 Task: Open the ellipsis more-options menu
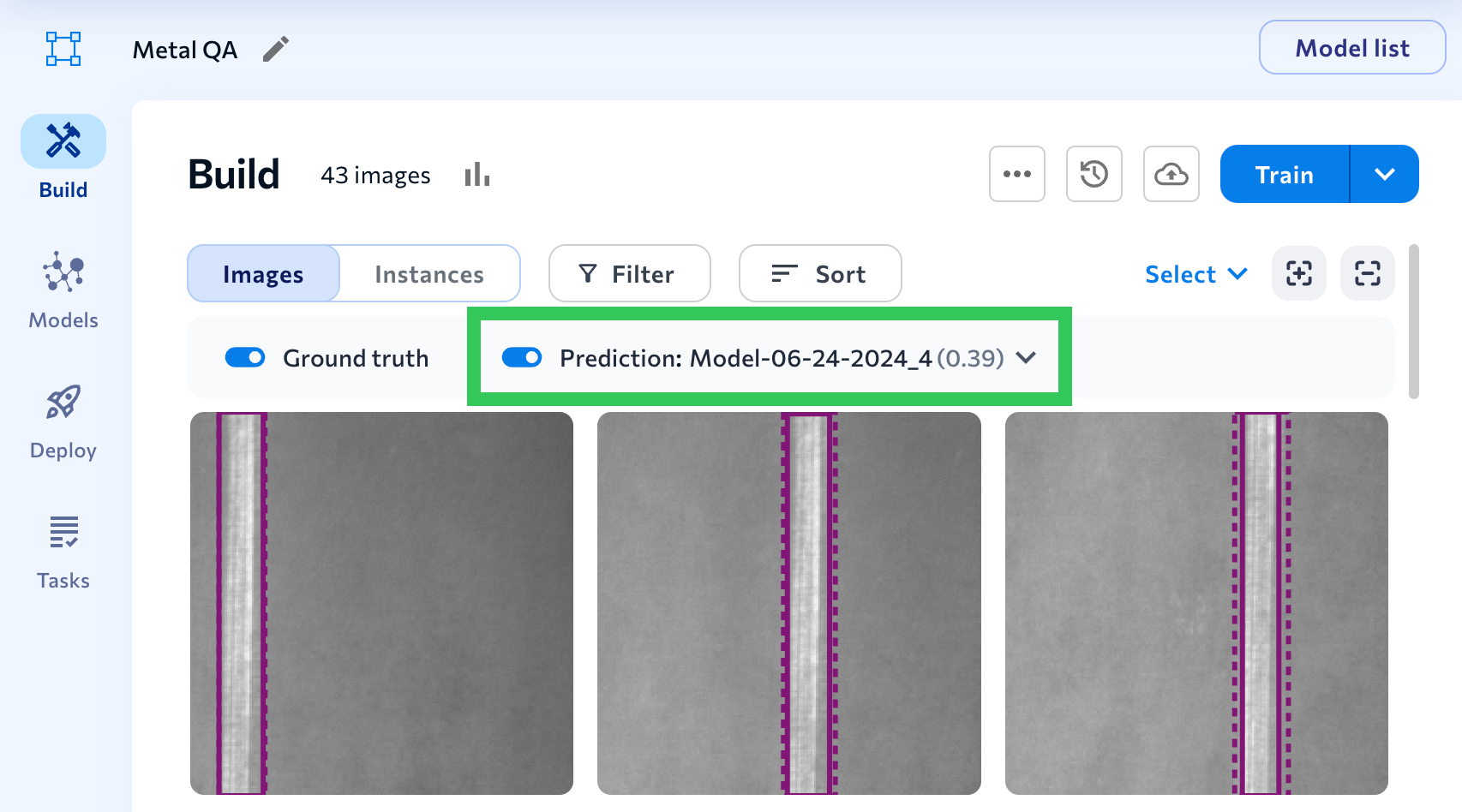(x=1016, y=174)
